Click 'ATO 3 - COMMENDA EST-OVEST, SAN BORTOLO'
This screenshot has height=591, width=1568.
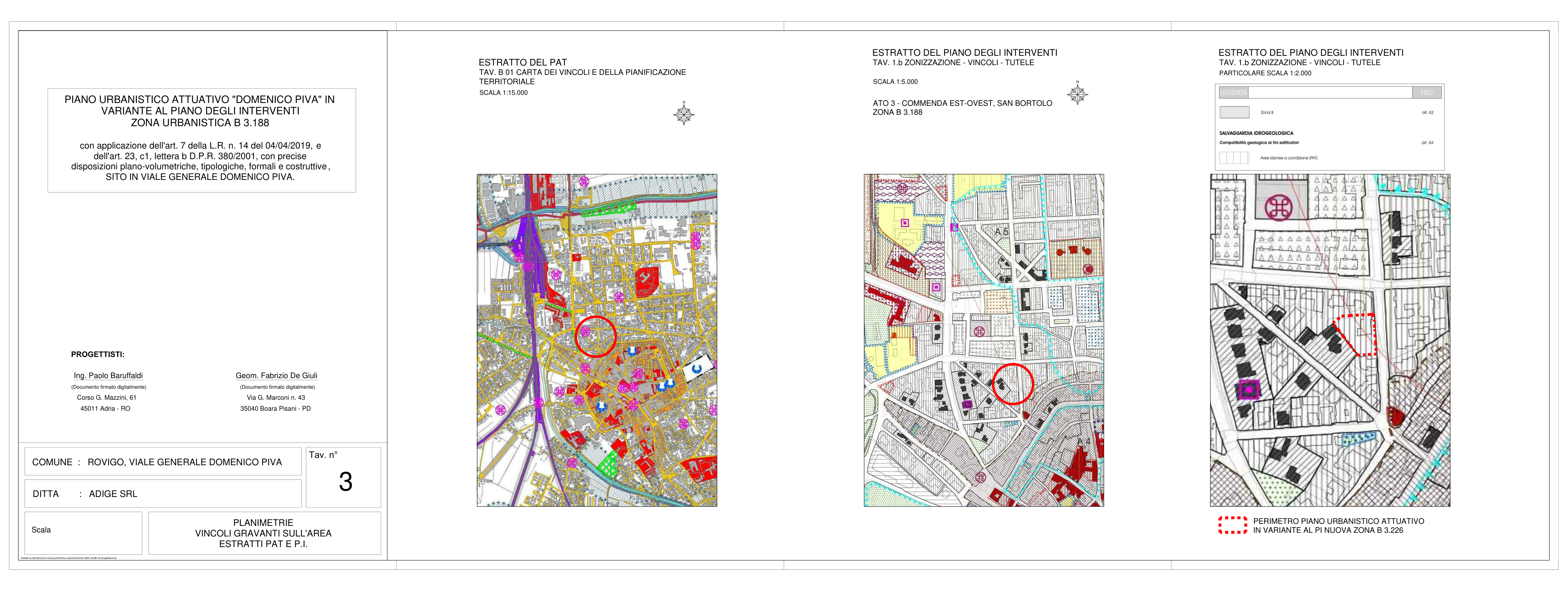[962, 103]
